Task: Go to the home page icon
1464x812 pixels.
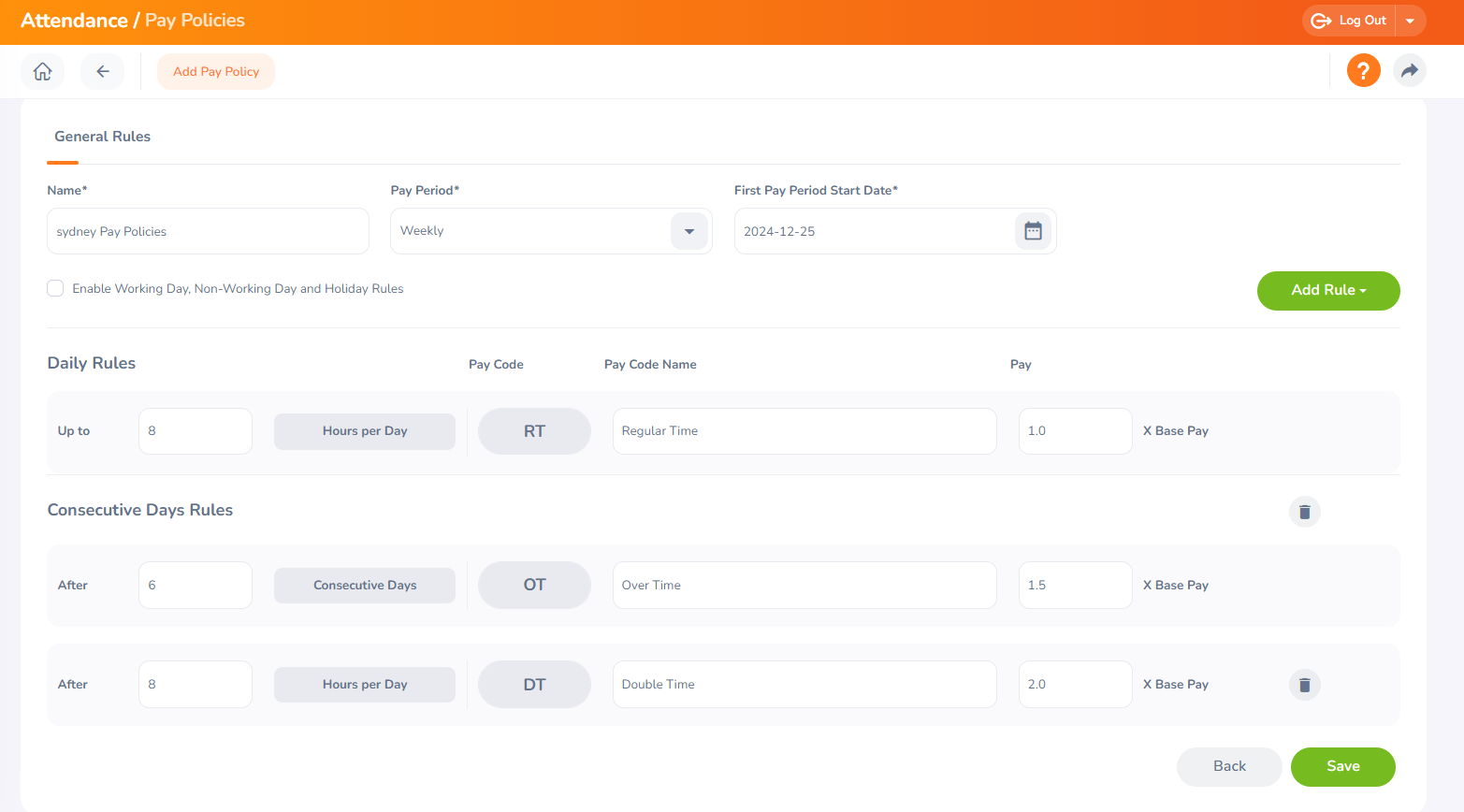Action: [x=43, y=72]
